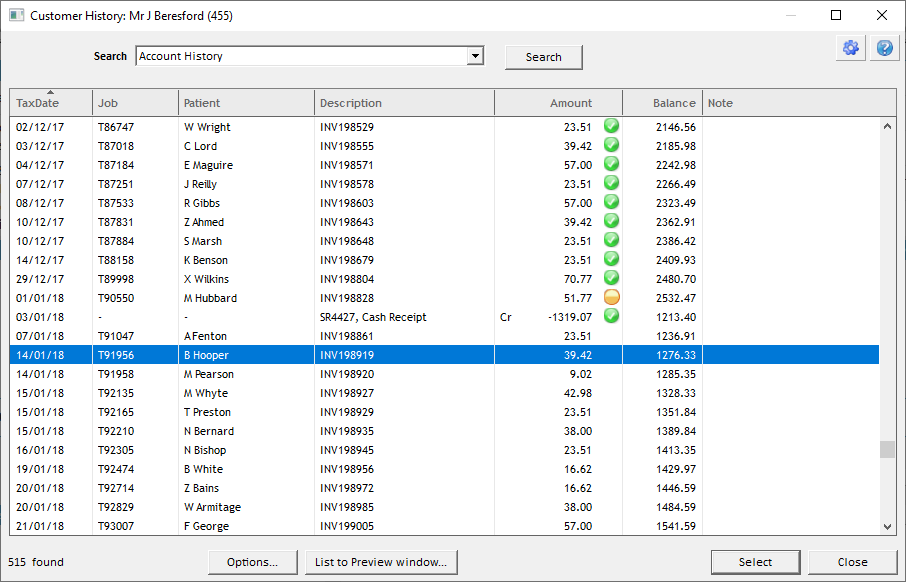Click the blue help question mark icon

[884, 48]
